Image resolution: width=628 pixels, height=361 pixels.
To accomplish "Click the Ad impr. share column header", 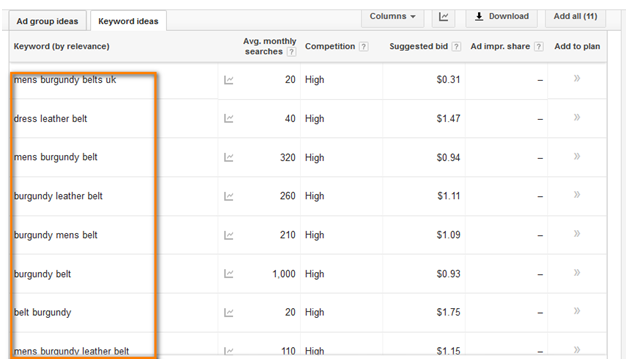I will [x=500, y=46].
